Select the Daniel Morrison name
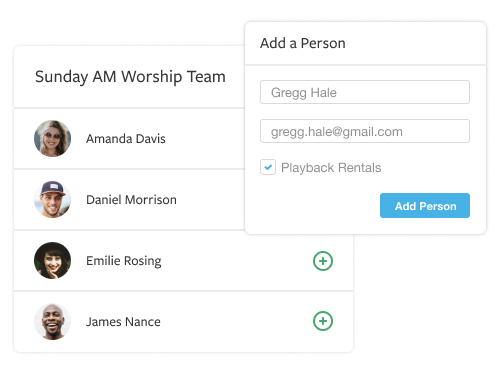 coord(131,200)
